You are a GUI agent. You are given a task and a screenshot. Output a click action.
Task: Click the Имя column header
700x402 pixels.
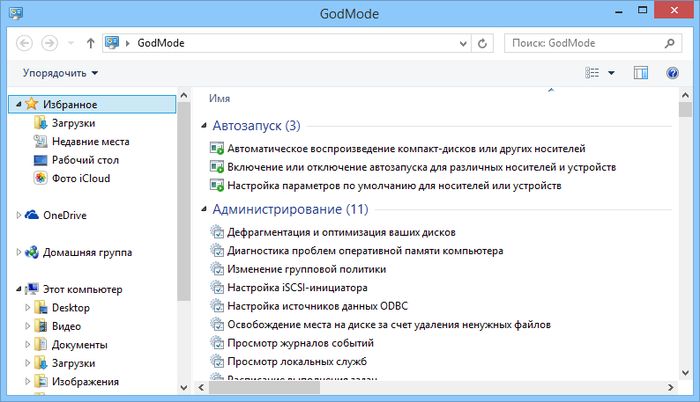[x=219, y=98]
